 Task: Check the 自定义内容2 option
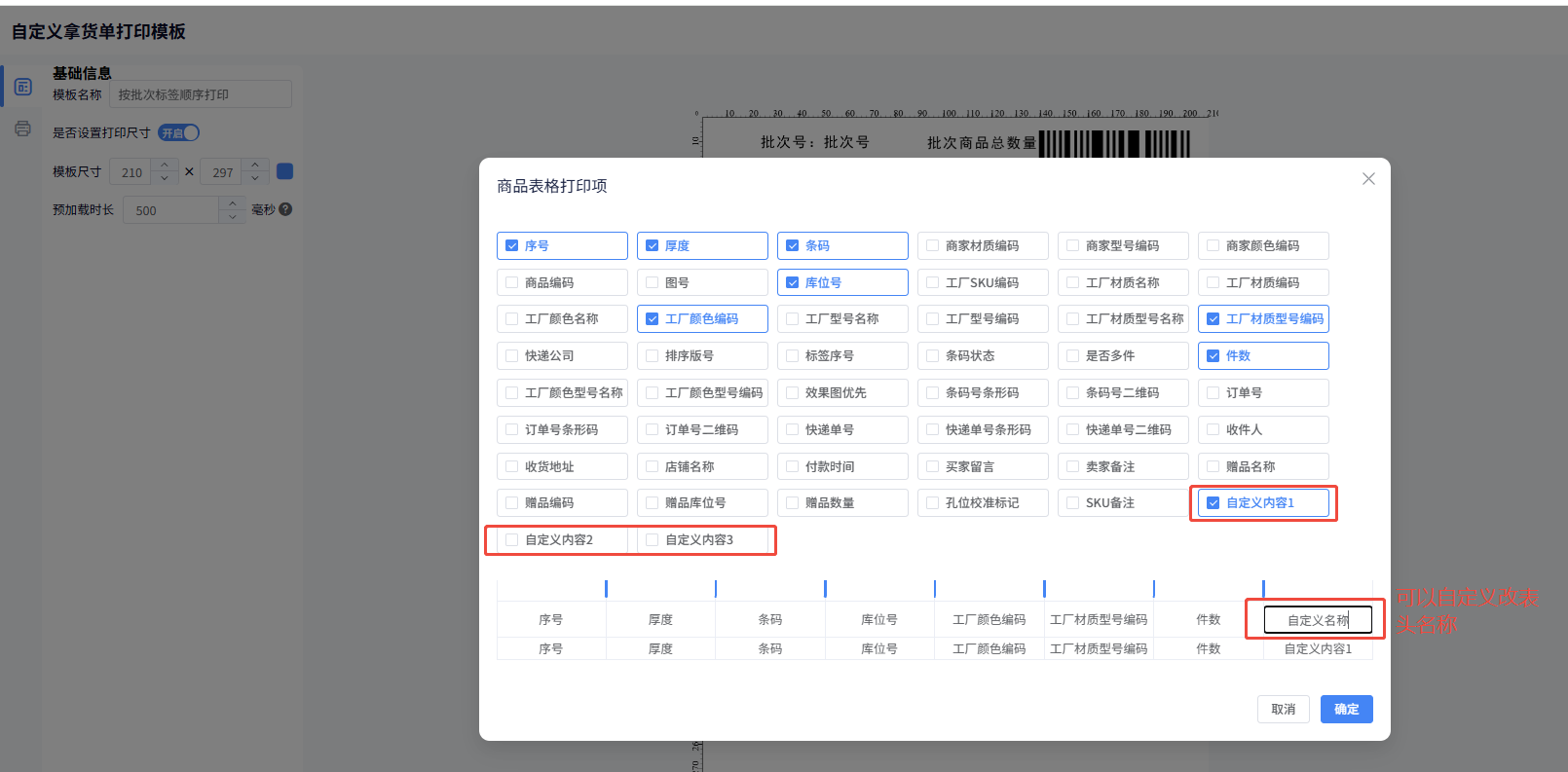pyautogui.click(x=512, y=539)
